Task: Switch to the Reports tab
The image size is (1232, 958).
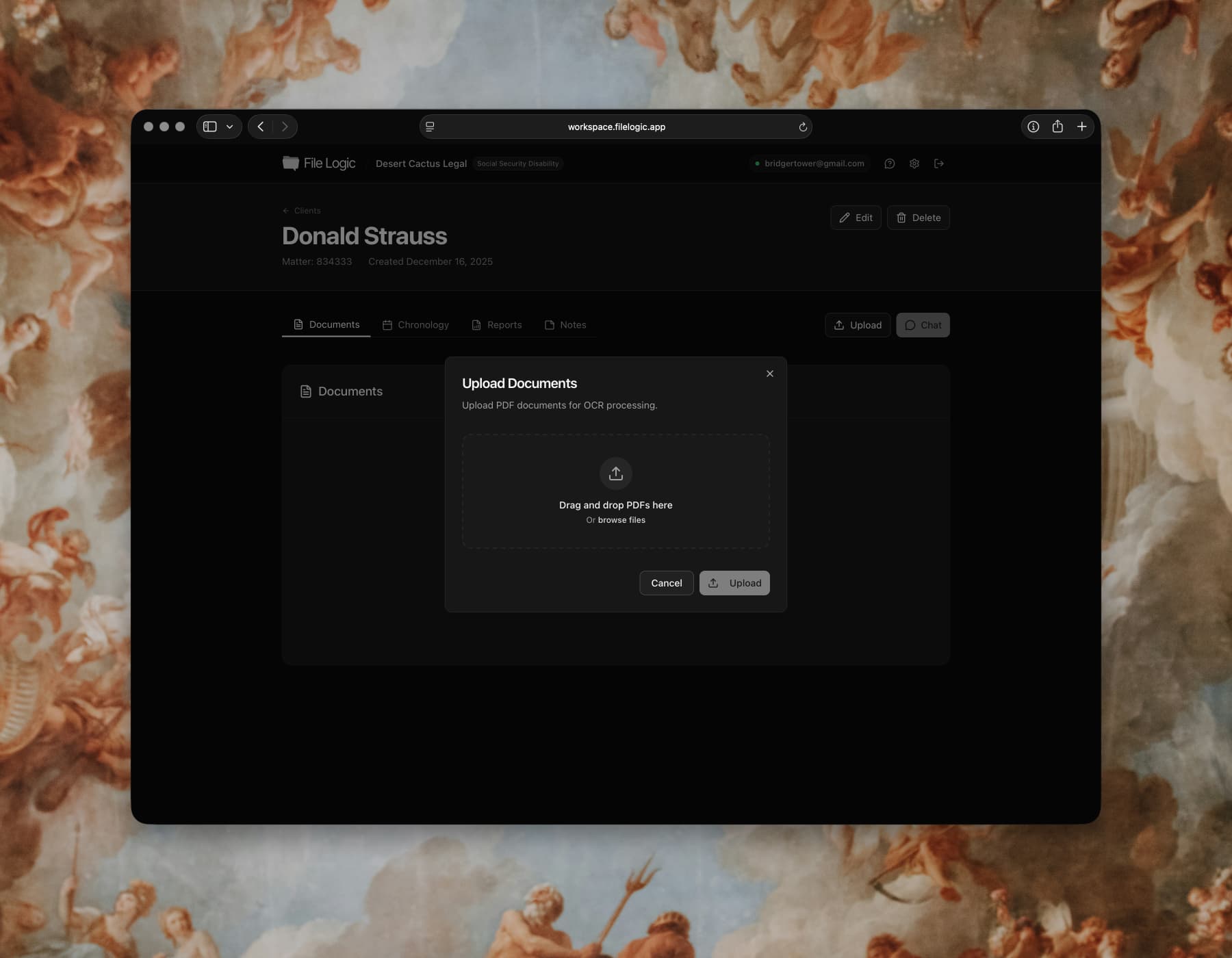Action: pyautogui.click(x=497, y=325)
